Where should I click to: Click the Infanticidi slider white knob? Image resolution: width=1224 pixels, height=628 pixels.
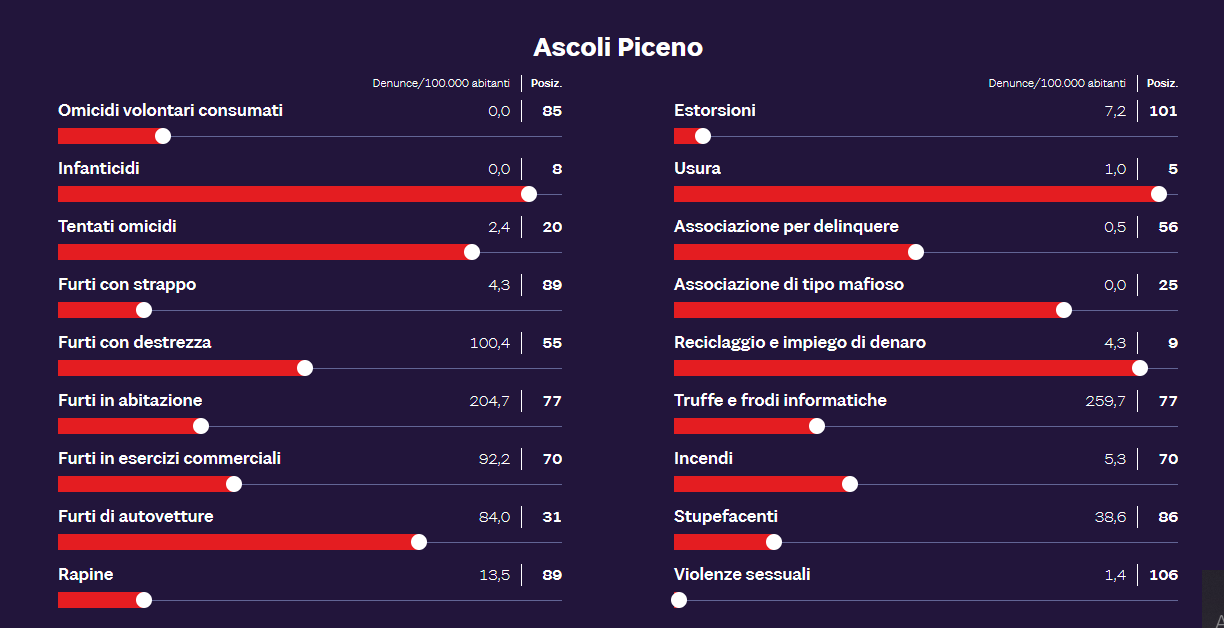pyautogui.click(x=529, y=194)
